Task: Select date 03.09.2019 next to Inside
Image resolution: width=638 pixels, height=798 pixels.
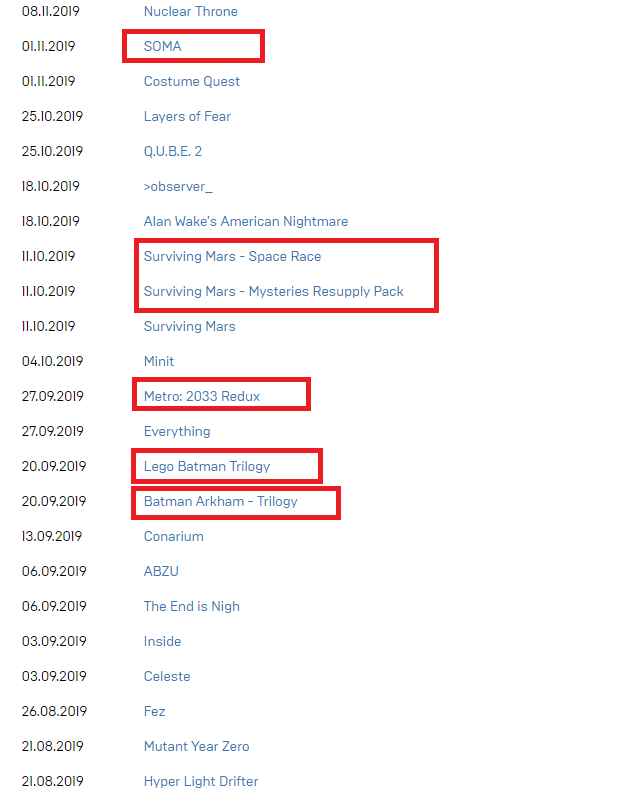Action: pyautogui.click(x=54, y=641)
